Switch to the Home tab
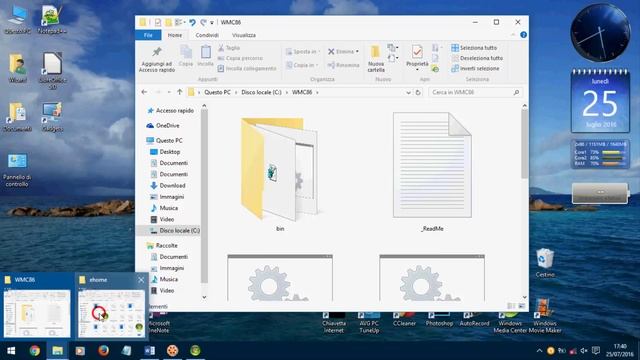This screenshot has height=360, width=640. [x=175, y=35]
